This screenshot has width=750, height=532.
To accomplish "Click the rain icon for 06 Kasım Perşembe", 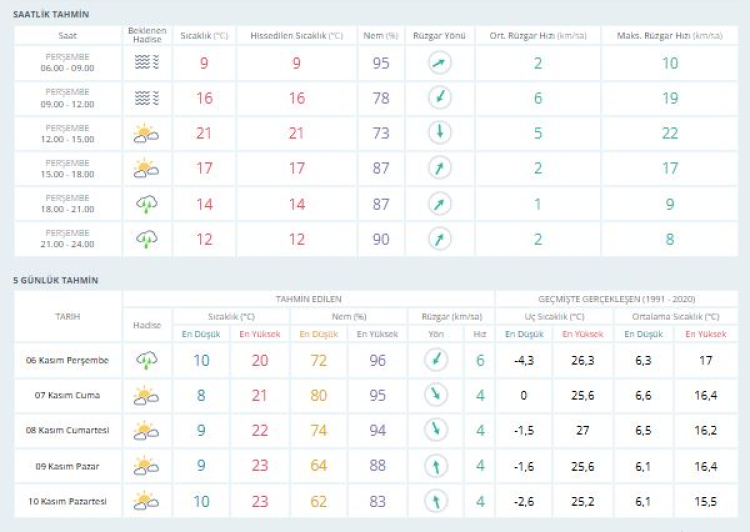I will (146, 361).
